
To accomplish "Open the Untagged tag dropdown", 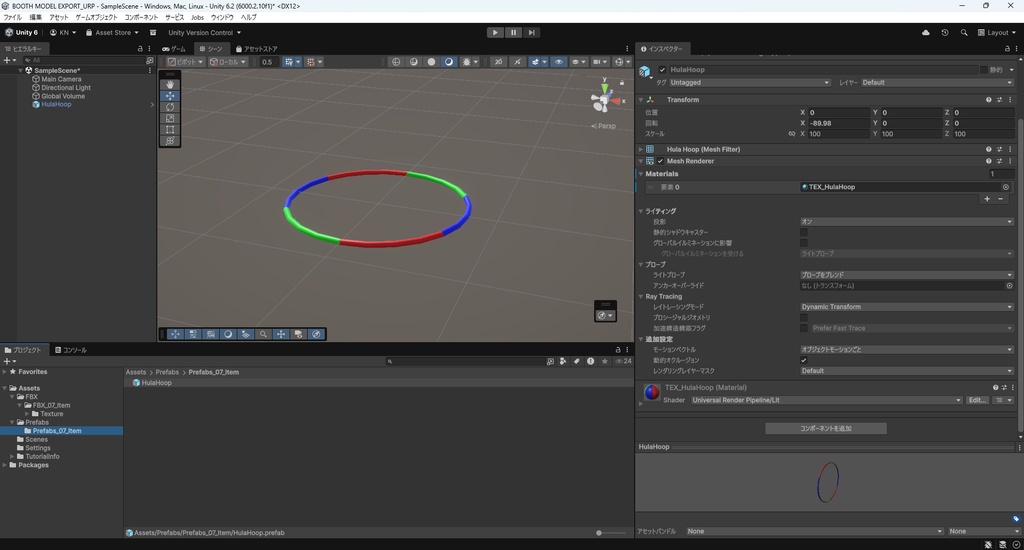I will [750, 82].
